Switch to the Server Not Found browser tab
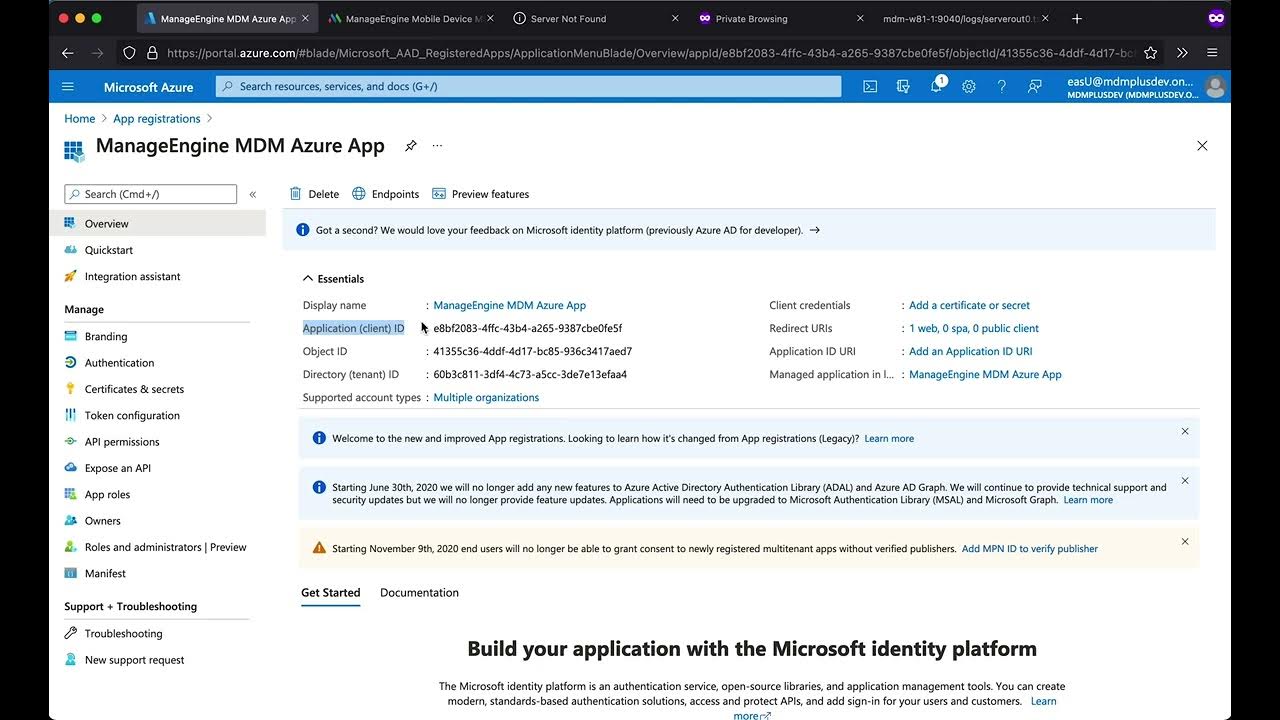The width and height of the screenshot is (1280, 720). click(595, 18)
